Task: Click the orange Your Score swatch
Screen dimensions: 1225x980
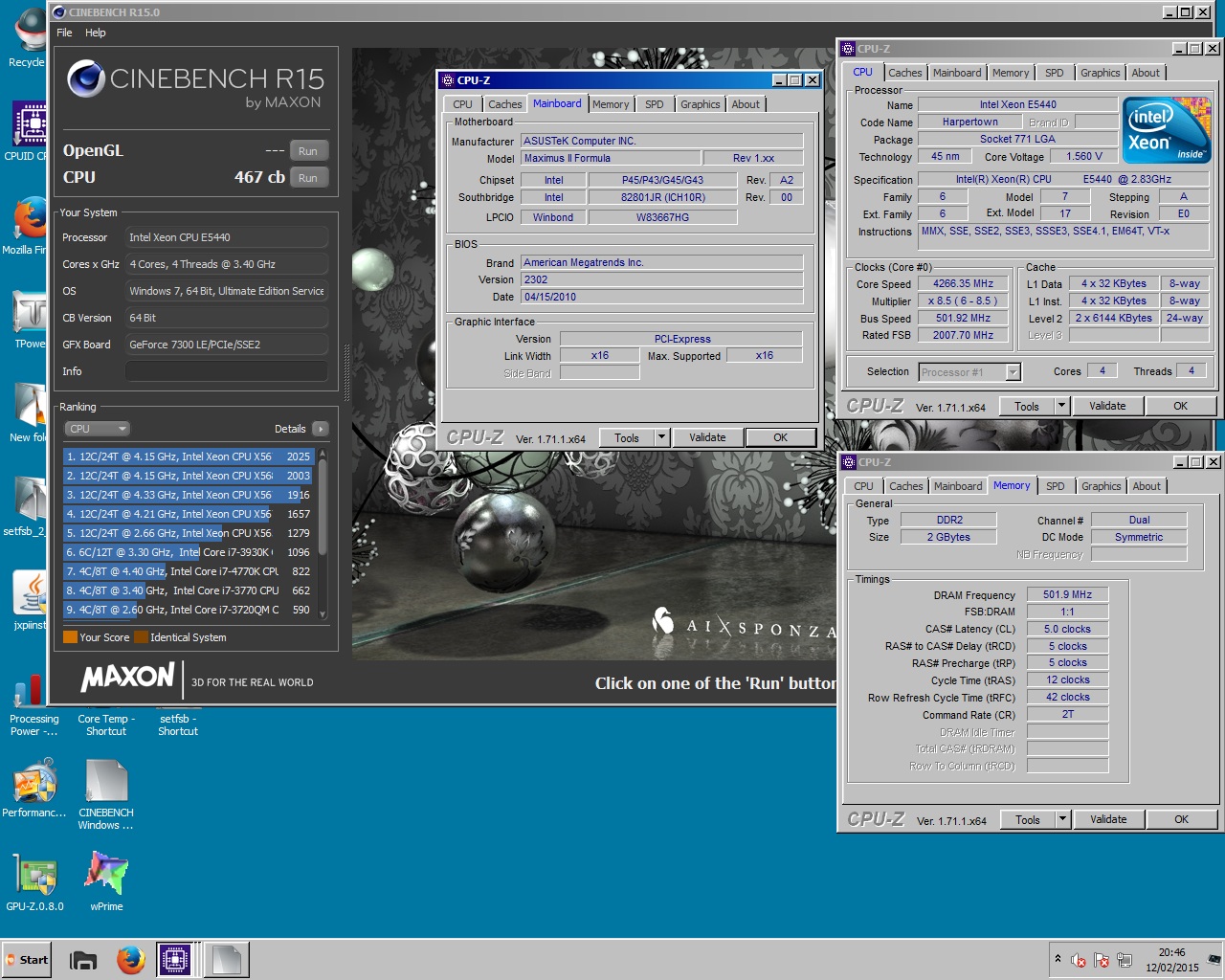Action: (70, 637)
